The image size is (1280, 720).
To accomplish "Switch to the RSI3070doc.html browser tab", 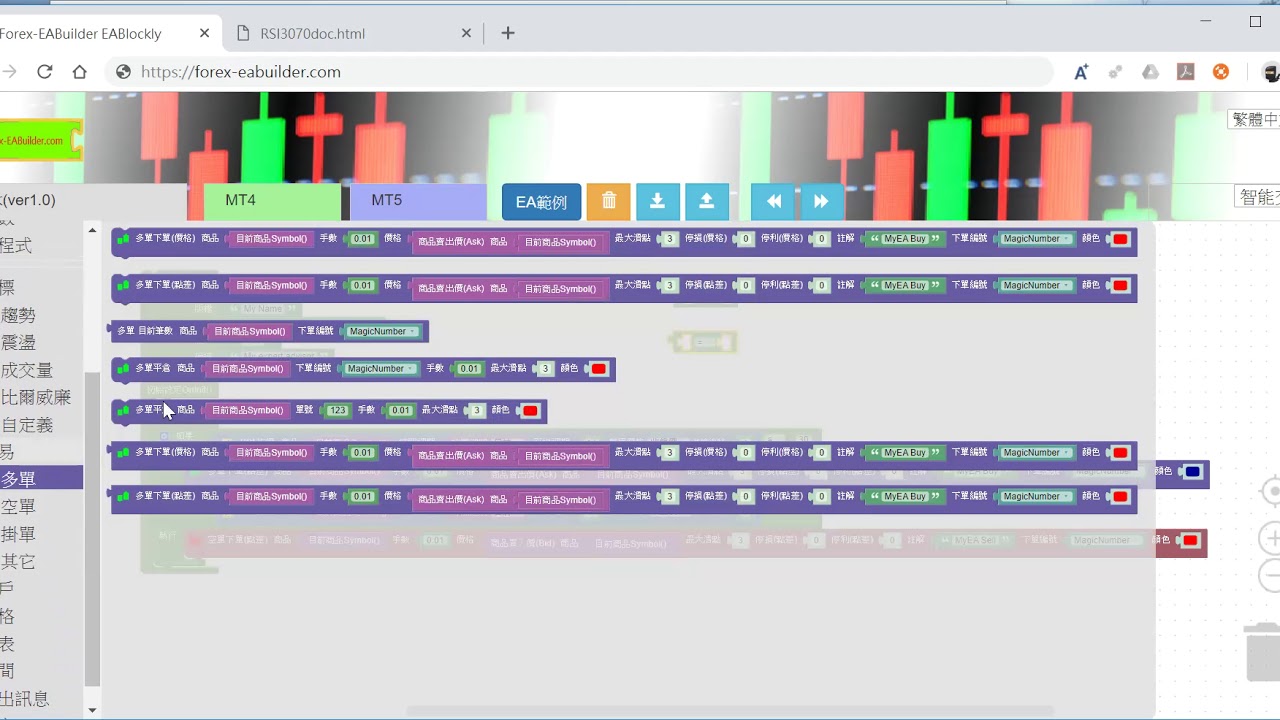I will coord(351,33).
